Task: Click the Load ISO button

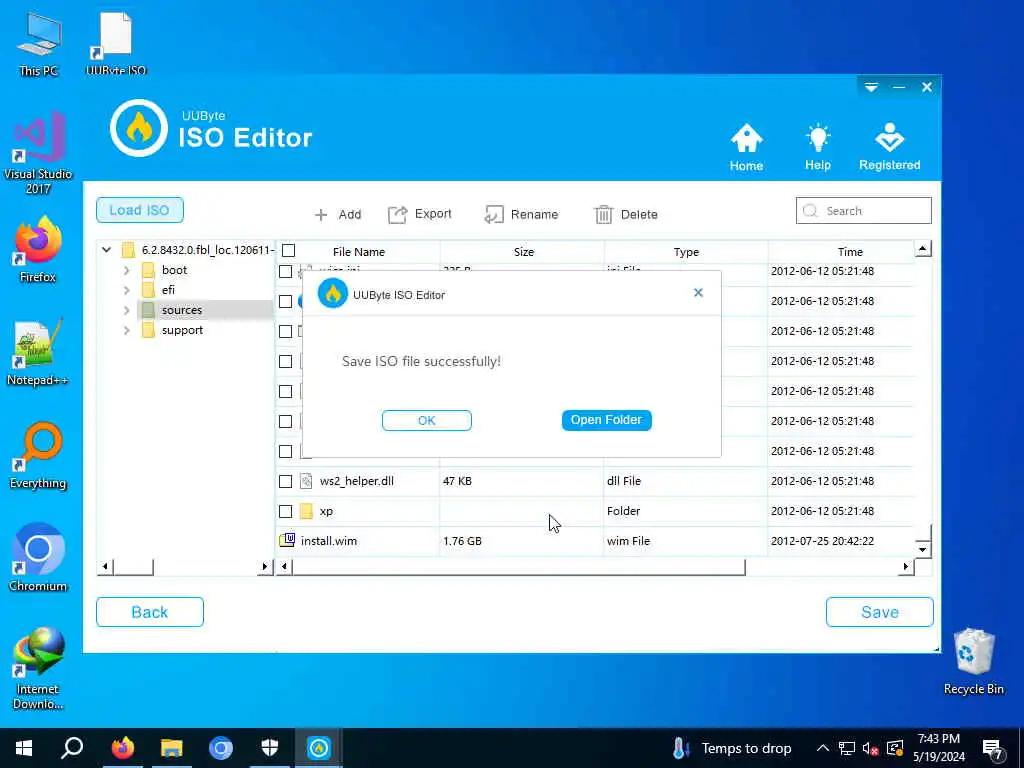Action: click(140, 210)
